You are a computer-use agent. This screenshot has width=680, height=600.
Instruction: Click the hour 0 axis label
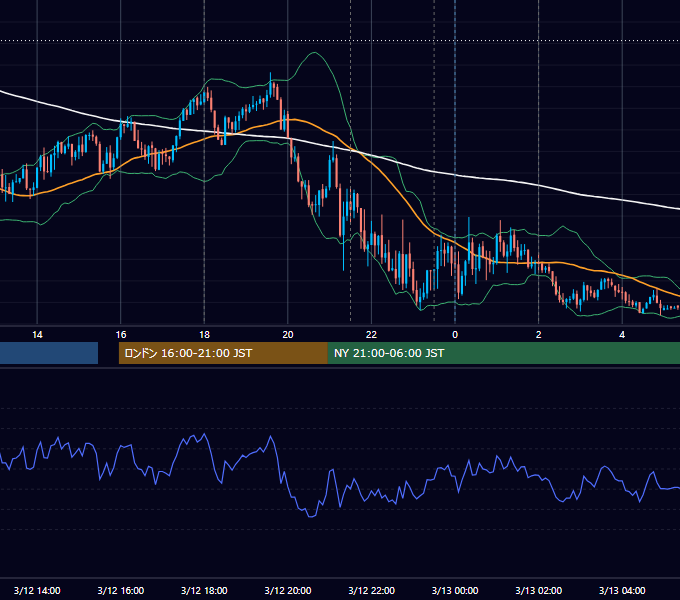455,335
